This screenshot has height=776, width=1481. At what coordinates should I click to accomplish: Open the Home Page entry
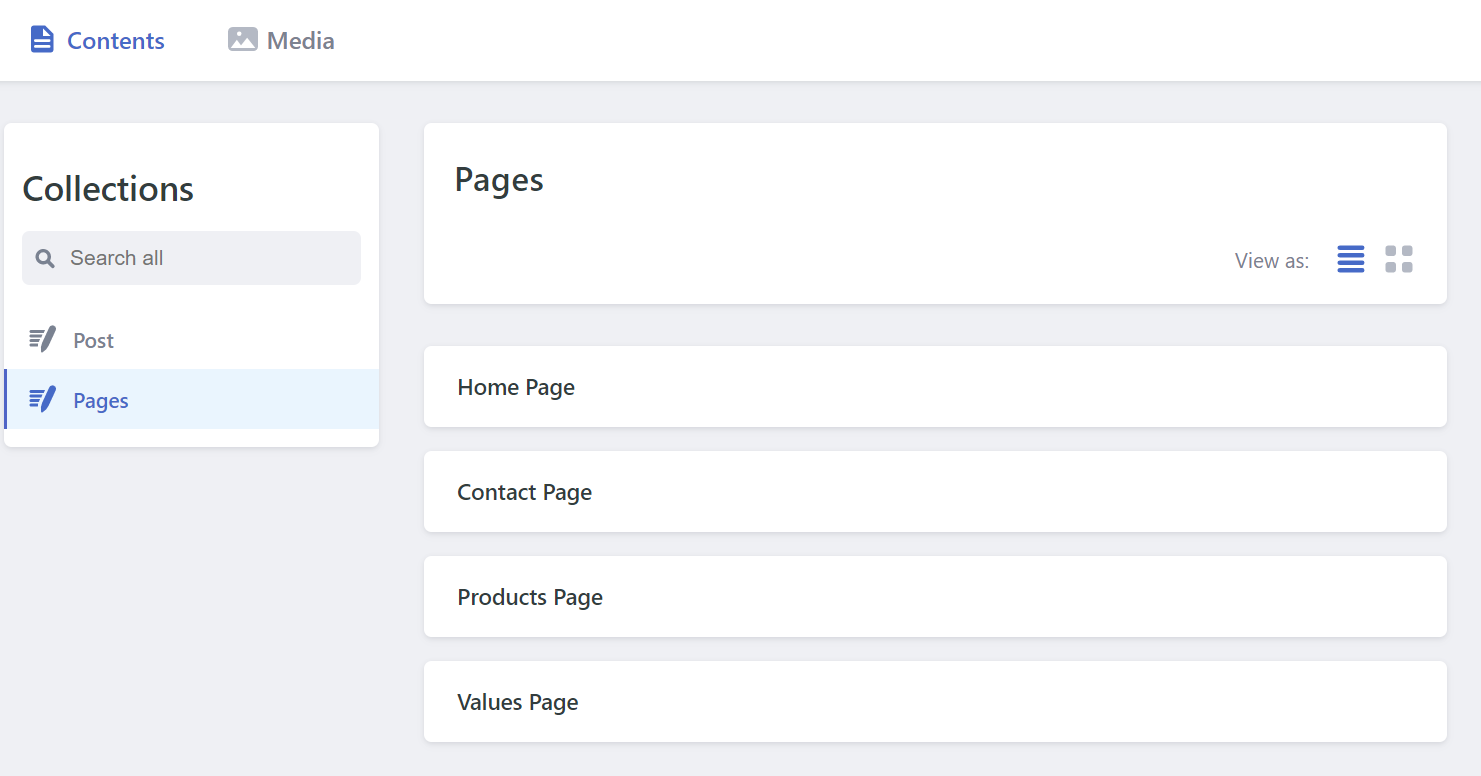pyautogui.click(x=516, y=387)
